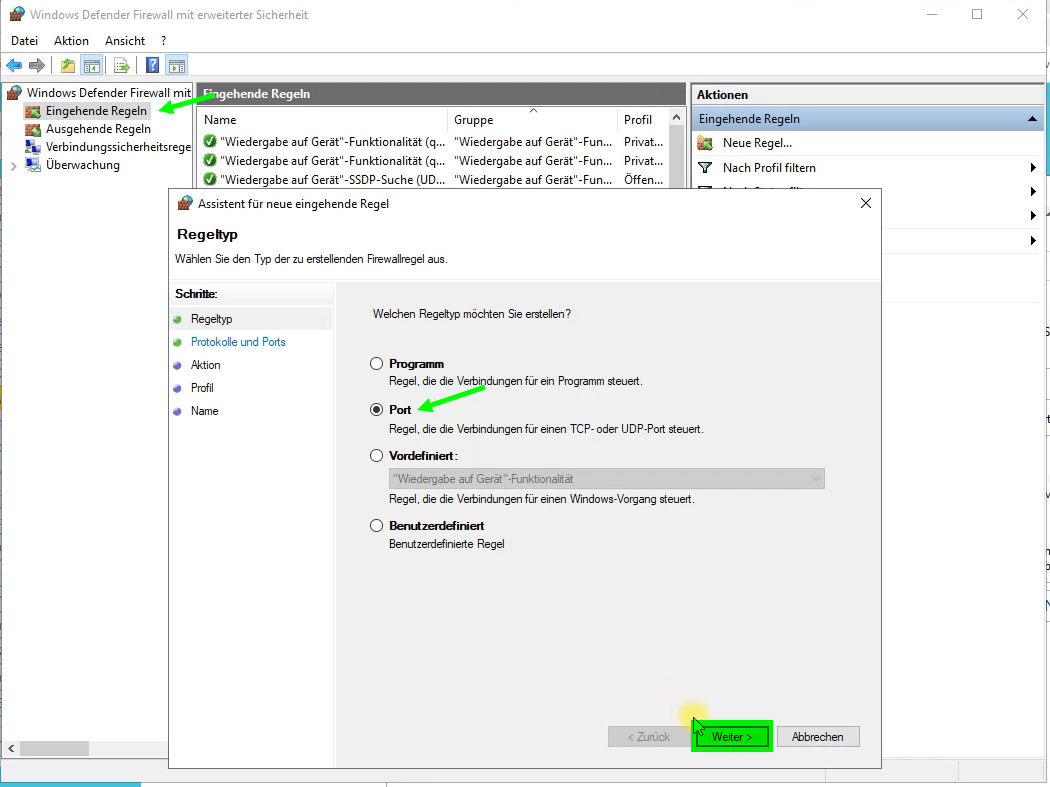Go to the Profil wizard step
The height and width of the screenshot is (787, 1050).
[x=202, y=388]
